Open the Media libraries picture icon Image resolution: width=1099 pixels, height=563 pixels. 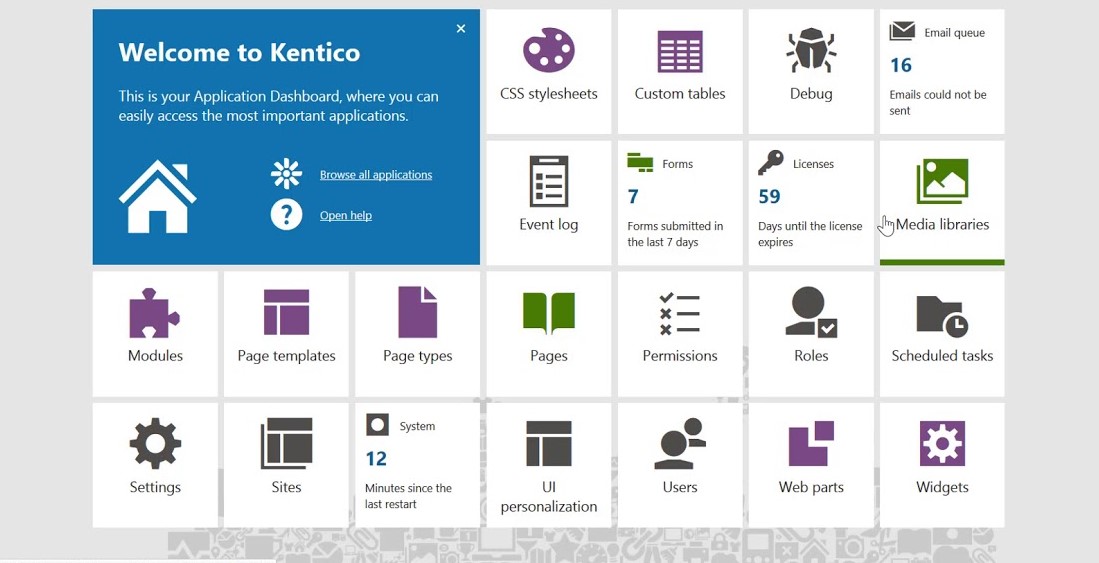pyautogui.click(x=942, y=182)
